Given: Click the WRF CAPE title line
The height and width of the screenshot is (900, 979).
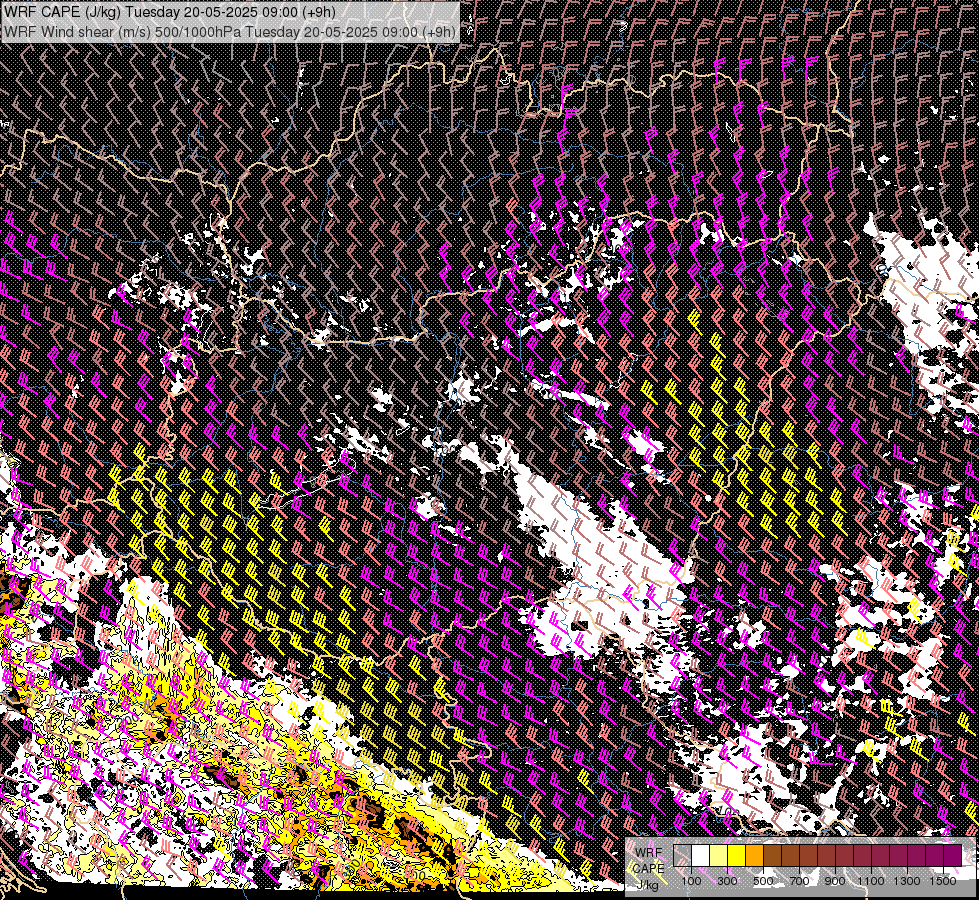Looking at the screenshot, I should point(170,12).
